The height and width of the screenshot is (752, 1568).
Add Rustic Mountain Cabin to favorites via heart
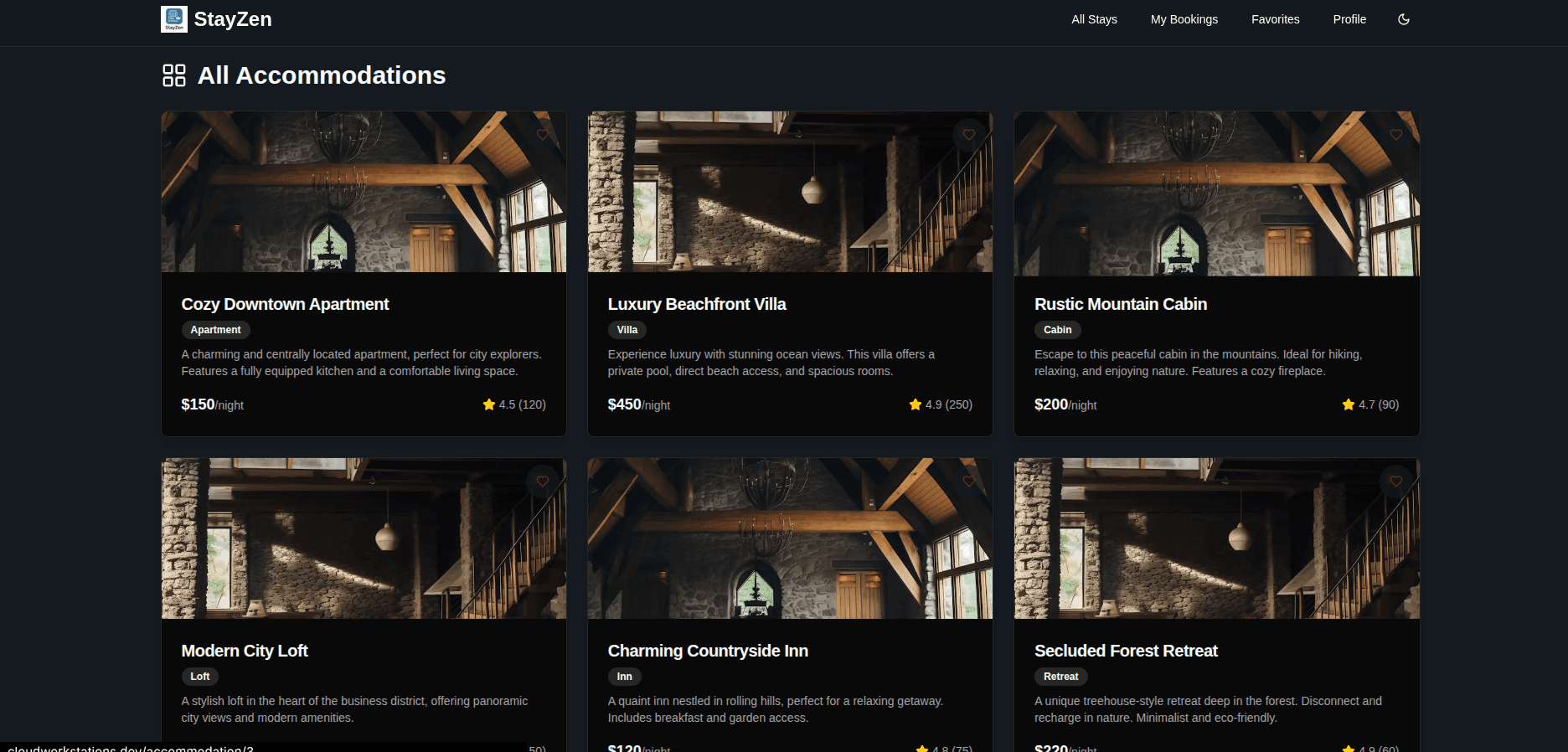click(1396, 135)
